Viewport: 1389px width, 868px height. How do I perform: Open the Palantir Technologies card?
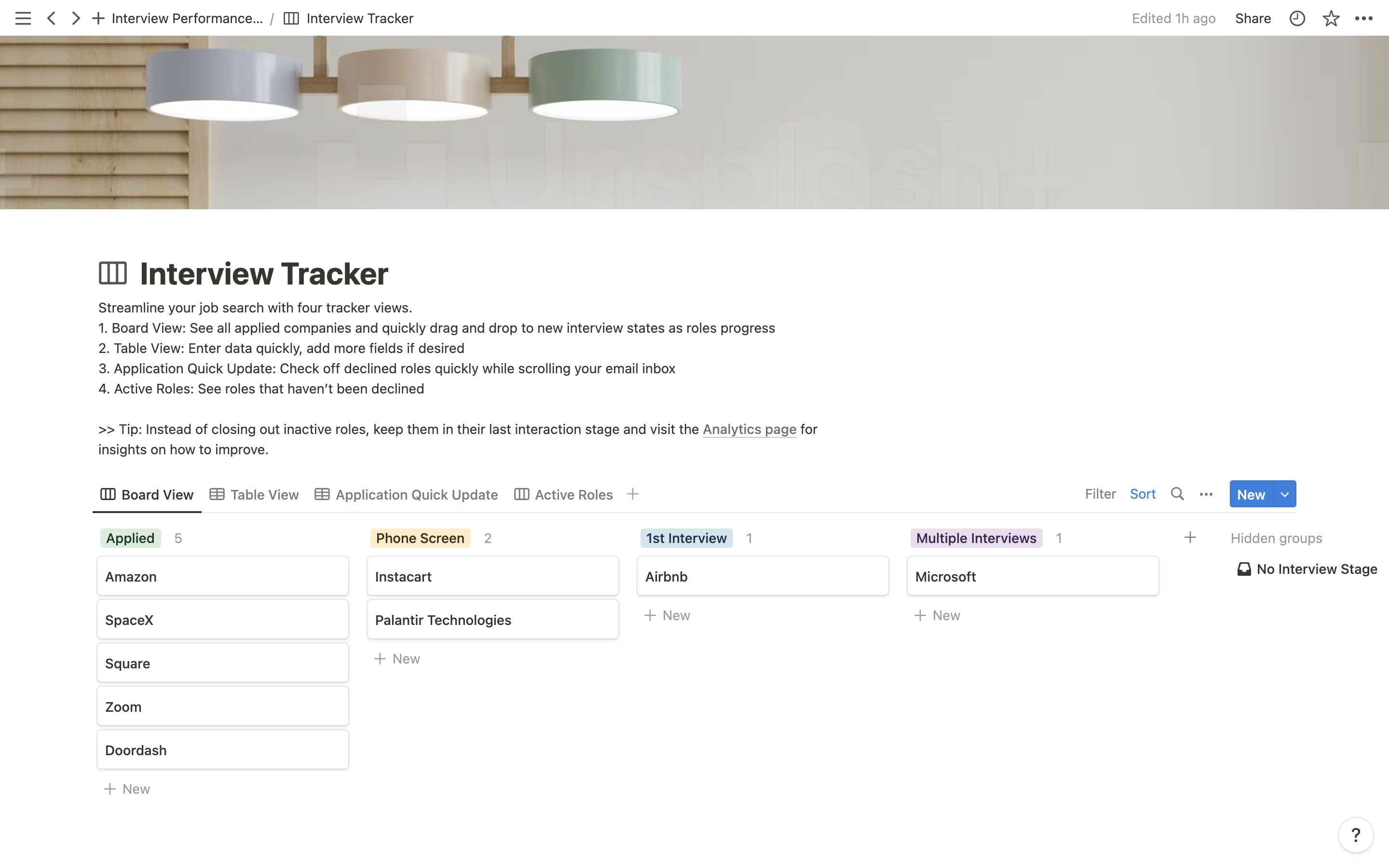(492, 620)
